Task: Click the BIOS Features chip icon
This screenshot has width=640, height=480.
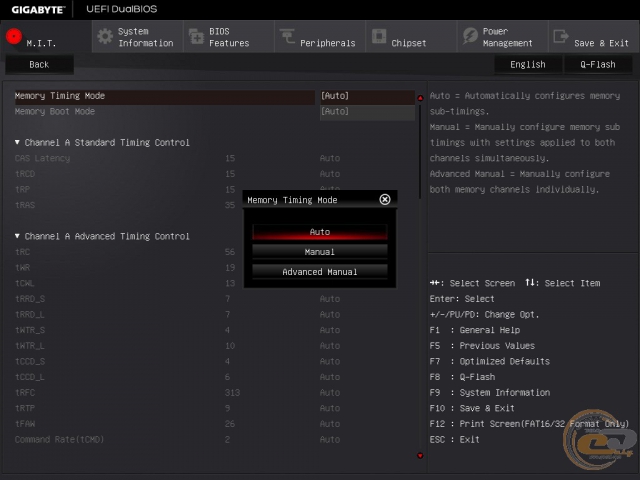Action: [196, 36]
